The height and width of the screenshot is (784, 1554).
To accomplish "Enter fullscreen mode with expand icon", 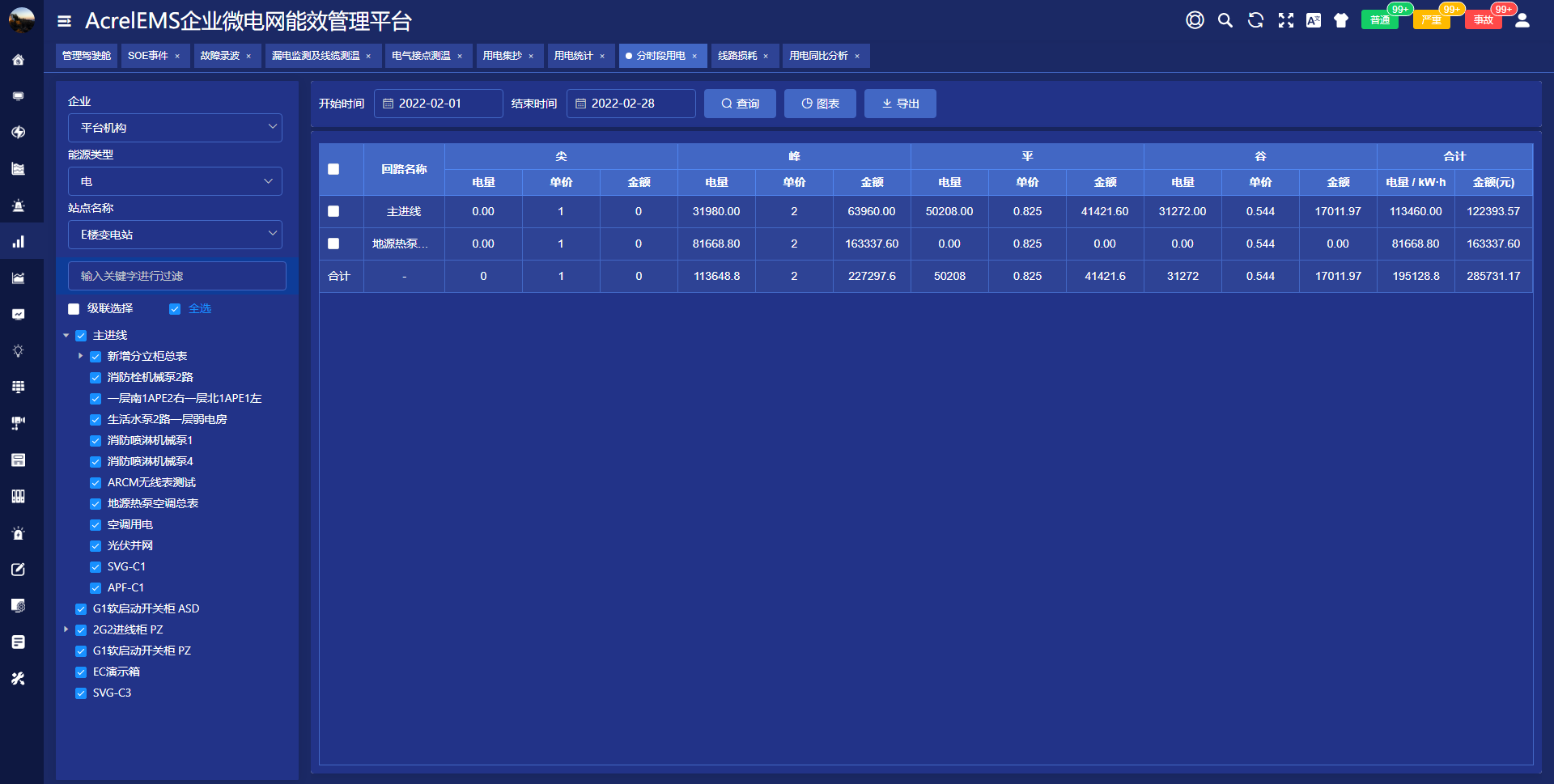I will pos(1285,21).
